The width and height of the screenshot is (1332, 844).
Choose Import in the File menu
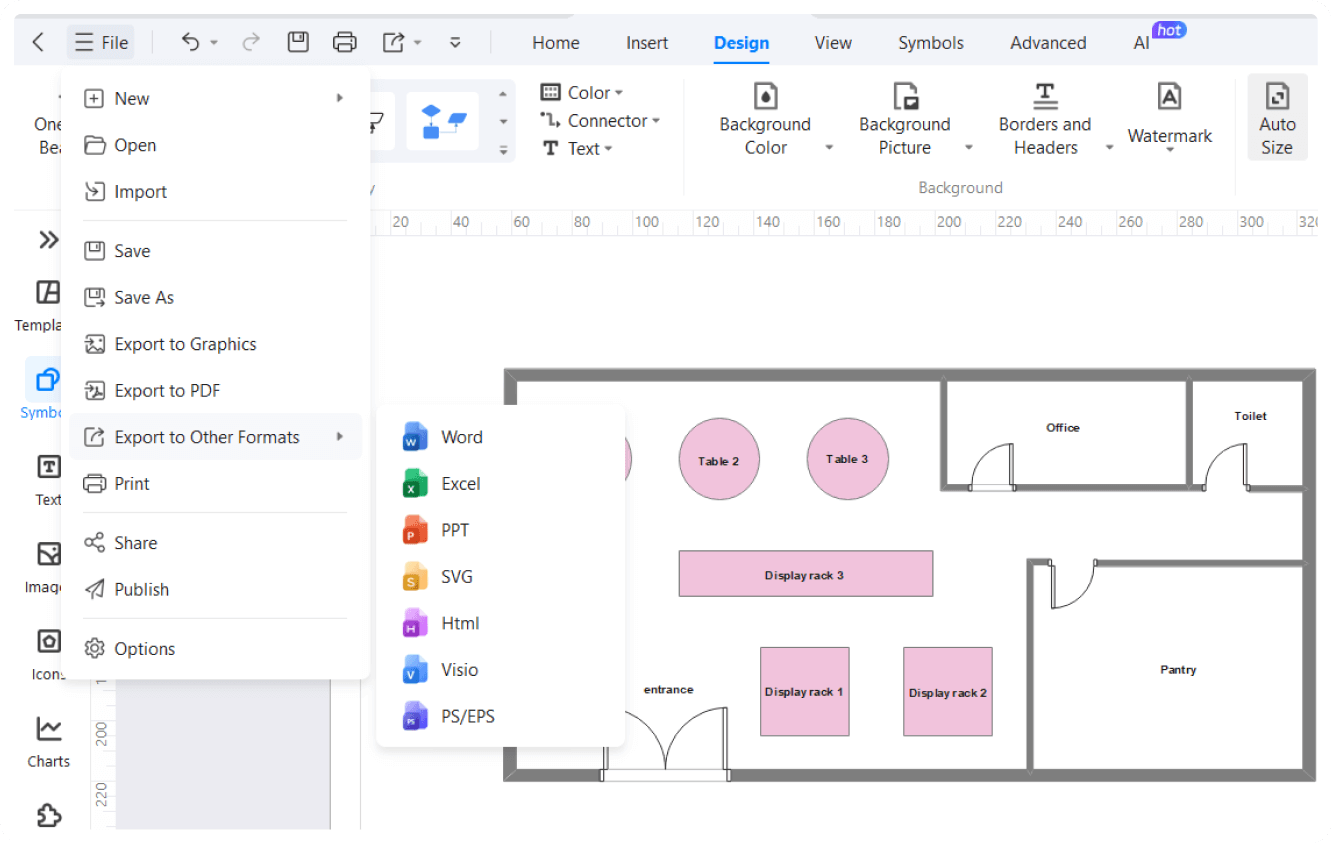[x=215, y=191]
